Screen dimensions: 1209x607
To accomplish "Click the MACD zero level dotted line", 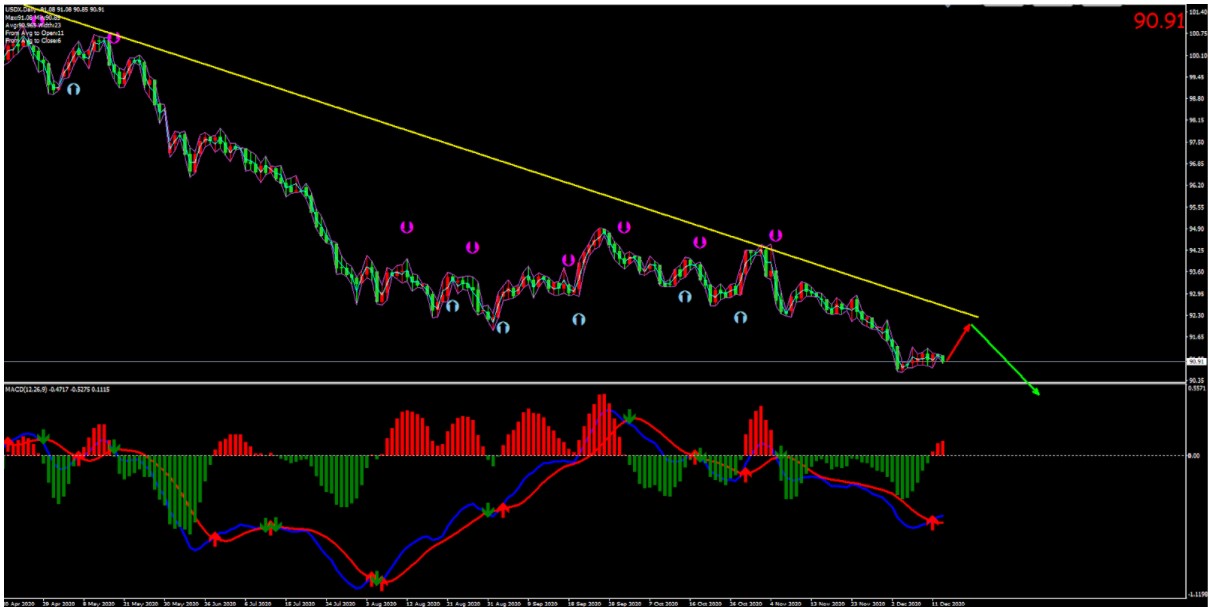I will pyautogui.click(x=1050, y=455).
